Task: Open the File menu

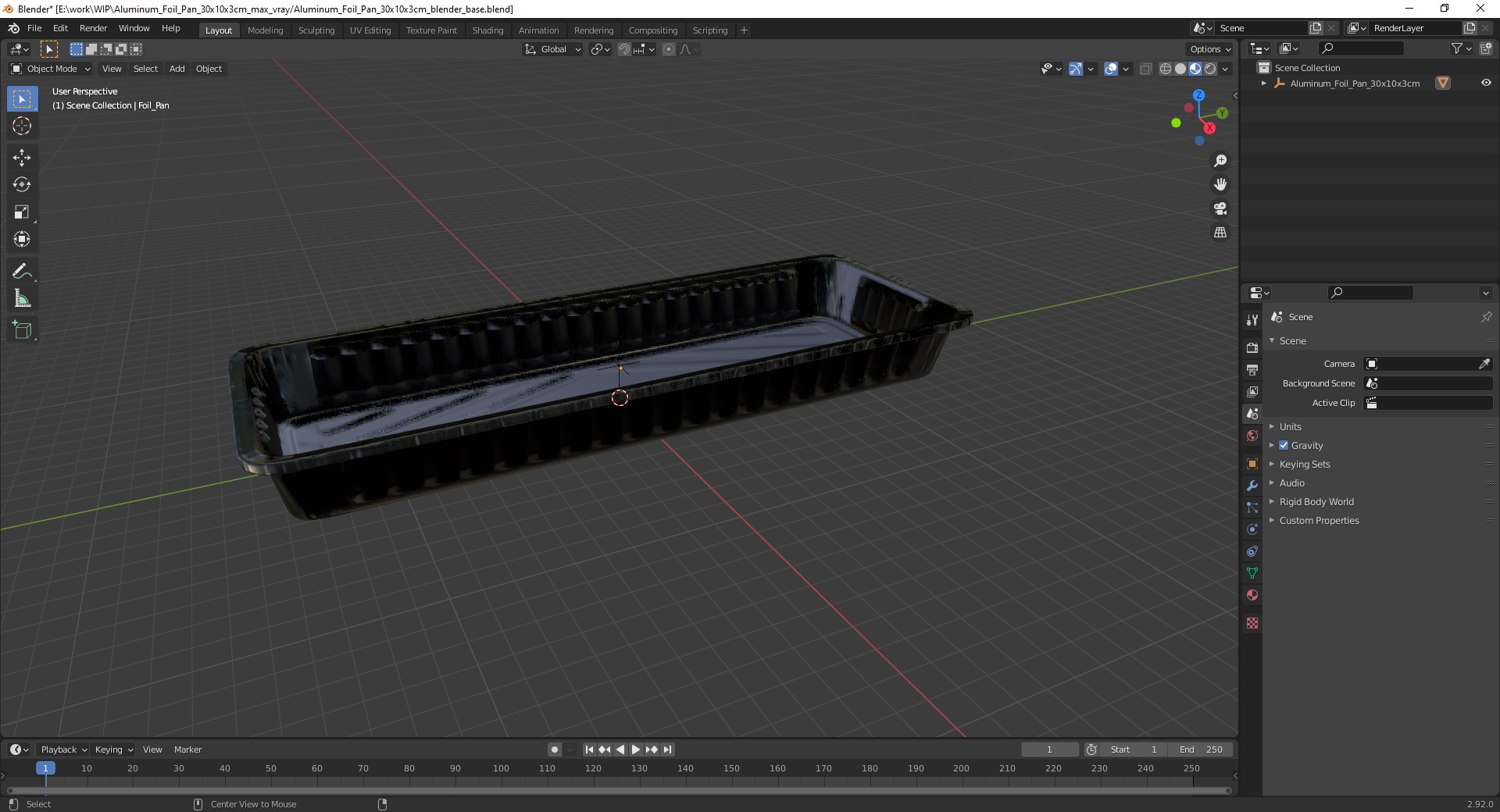Action: pyautogui.click(x=34, y=28)
